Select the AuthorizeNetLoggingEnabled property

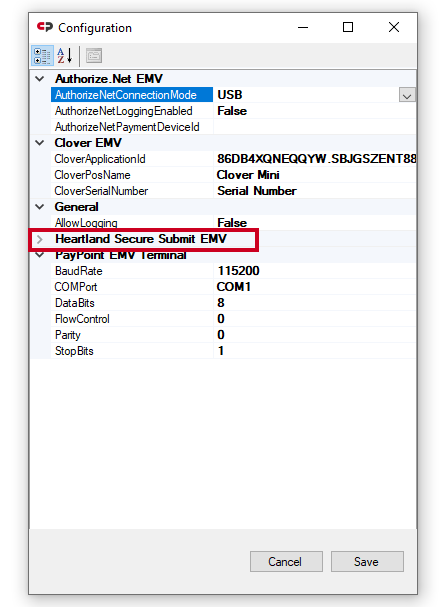[132, 111]
